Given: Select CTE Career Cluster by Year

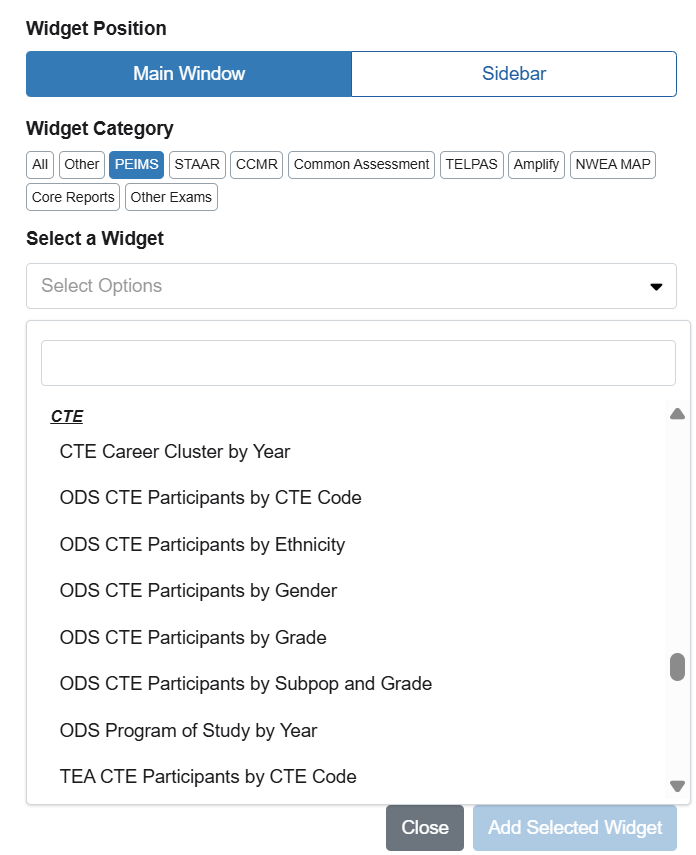Looking at the screenshot, I should [x=175, y=452].
